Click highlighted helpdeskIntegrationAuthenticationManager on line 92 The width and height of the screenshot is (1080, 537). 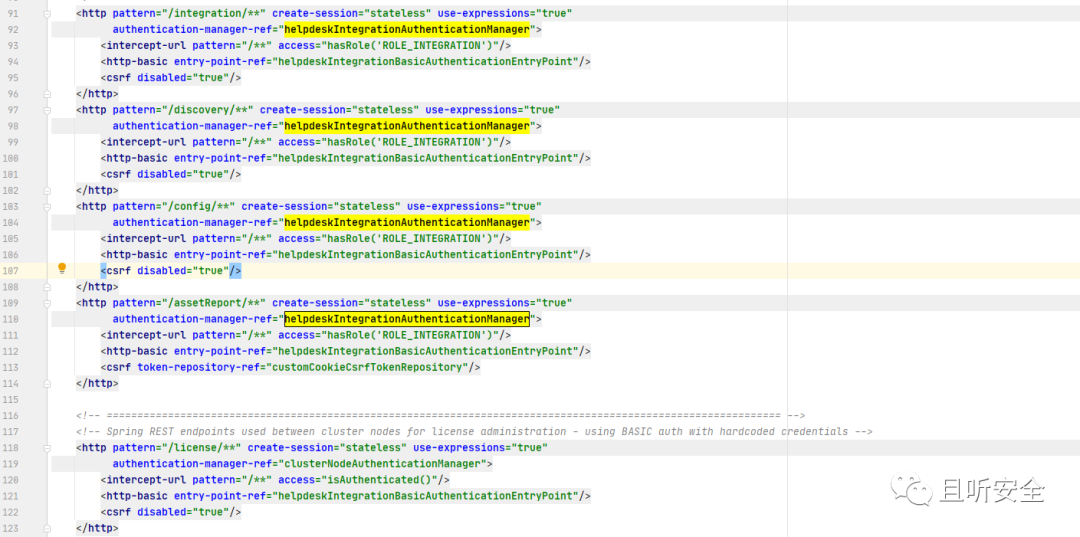407,30
